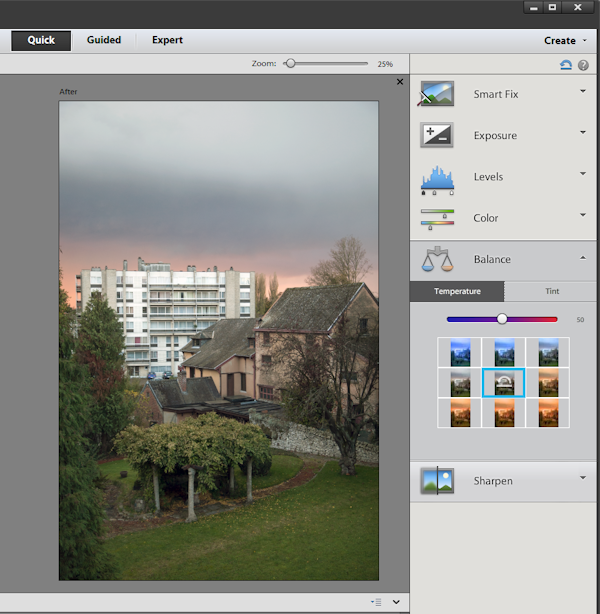
Task: Expand the Levels panel arrow
Action: tap(583, 174)
